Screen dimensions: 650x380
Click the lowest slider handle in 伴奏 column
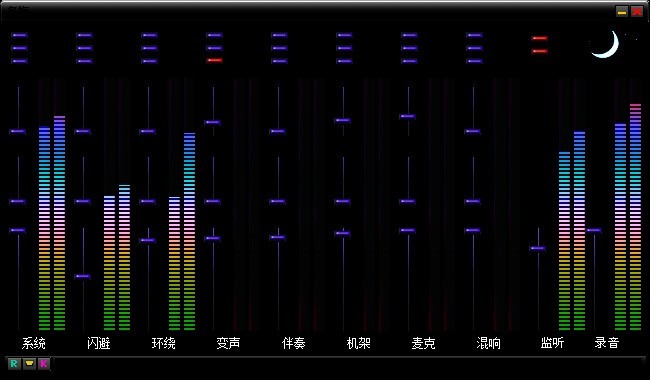(277, 237)
